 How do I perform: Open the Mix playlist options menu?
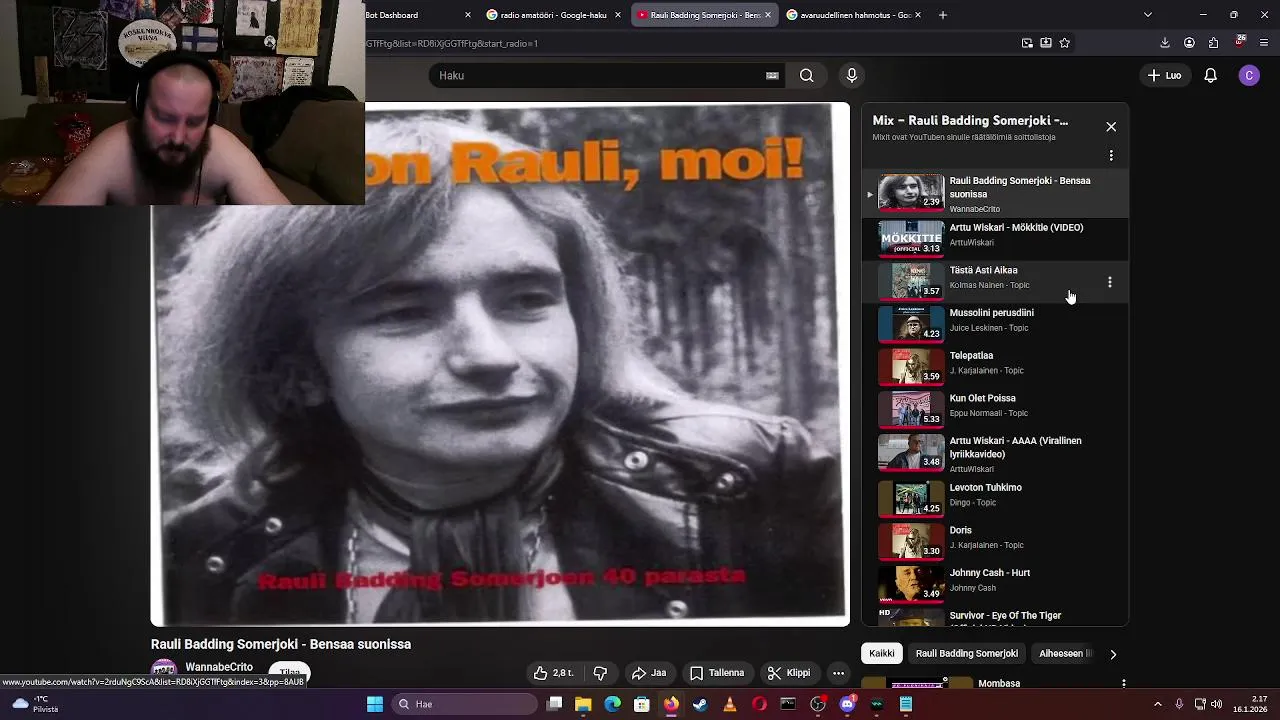point(1111,156)
